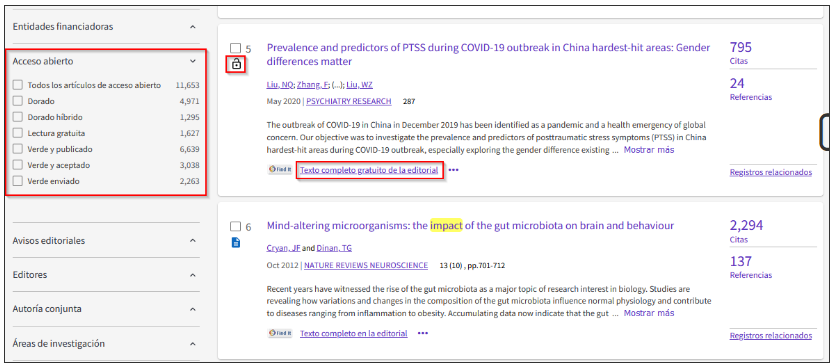
Task: Select result 6 checkbox
Action: (x=236, y=226)
